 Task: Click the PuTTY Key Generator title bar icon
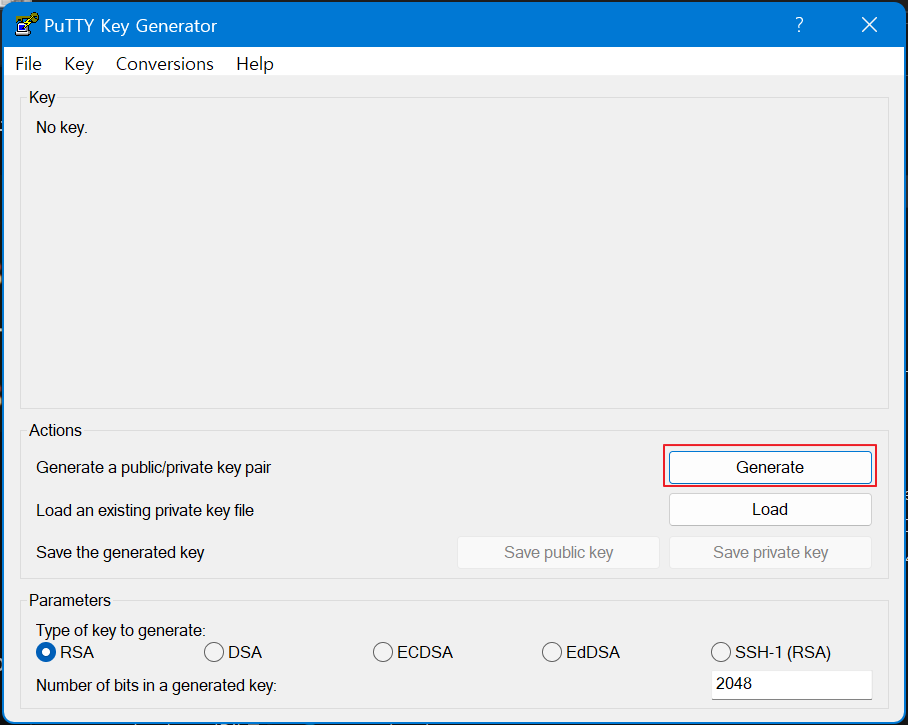click(x=26, y=25)
